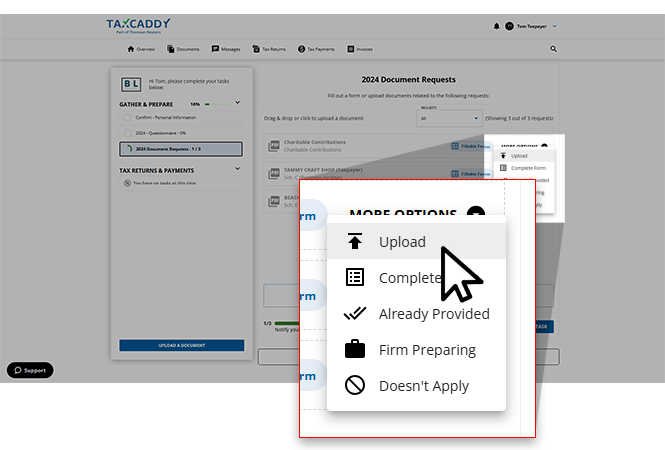
Task: Click the Gather & Prepare progress bar
Action: pyautogui.click(x=218, y=104)
